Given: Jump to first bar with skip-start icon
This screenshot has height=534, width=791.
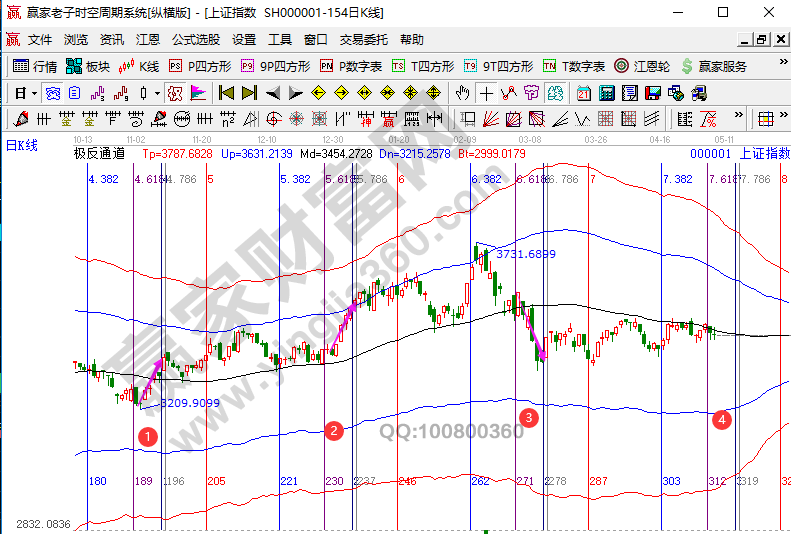Looking at the screenshot, I should click(226, 93).
